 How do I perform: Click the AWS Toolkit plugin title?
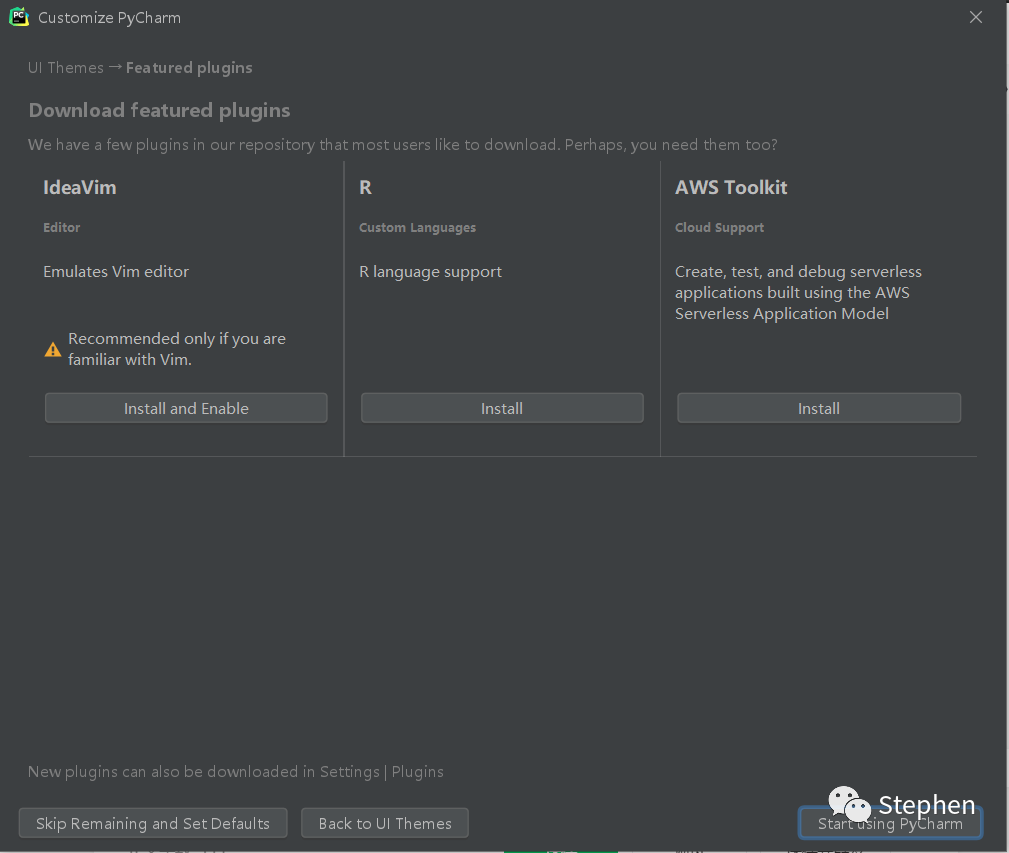731,187
